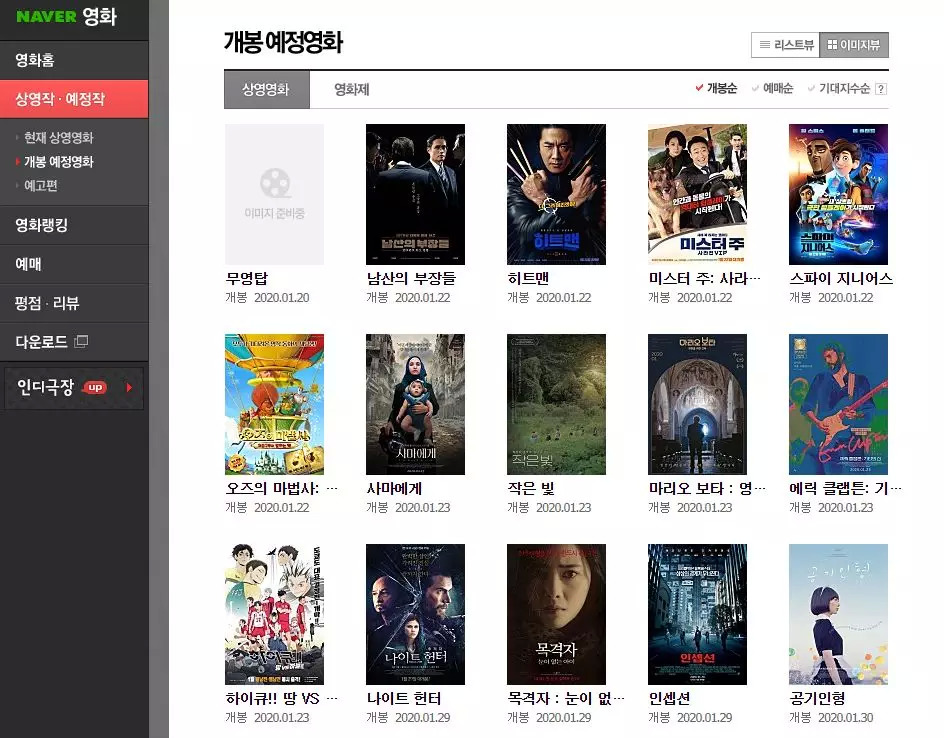Open the 스파이 지니어스 title link
The image size is (944, 738).
coord(840,279)
